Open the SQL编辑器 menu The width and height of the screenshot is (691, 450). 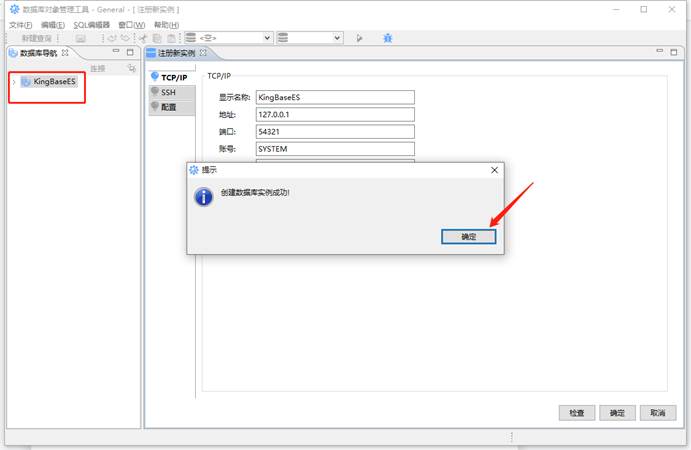coord(91,25)
